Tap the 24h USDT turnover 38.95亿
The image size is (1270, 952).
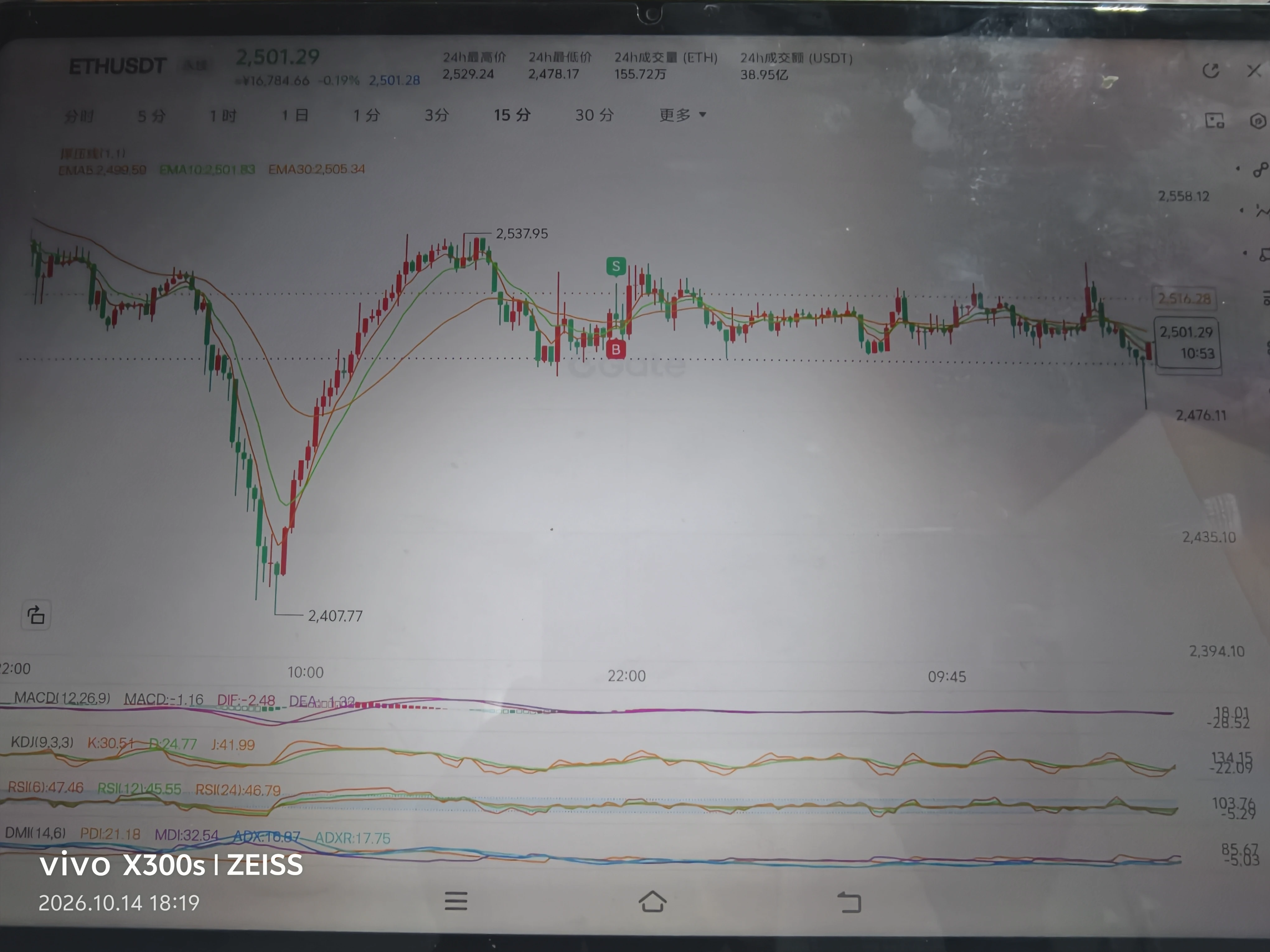(764, 75)
